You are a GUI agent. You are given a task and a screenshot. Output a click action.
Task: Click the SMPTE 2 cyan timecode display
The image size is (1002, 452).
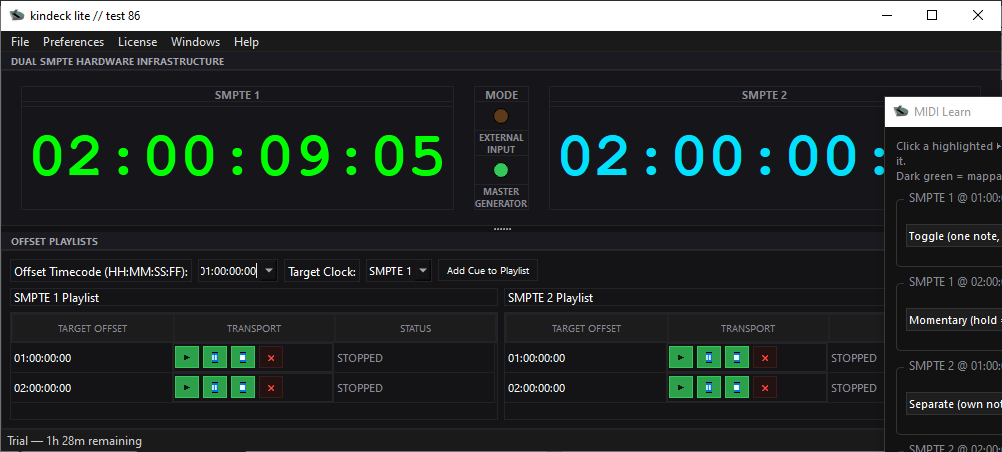722,157
